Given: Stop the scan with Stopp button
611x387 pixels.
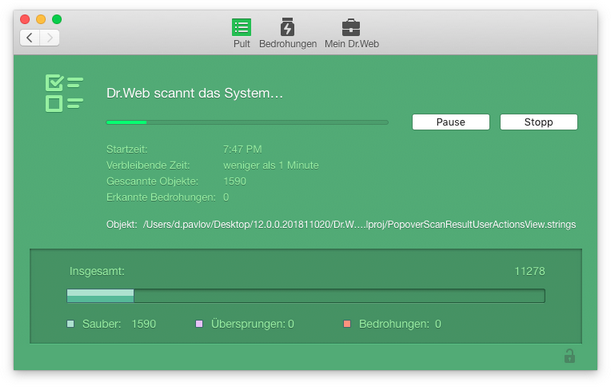Looking at the screenshot, I should (x=539, y=122).
